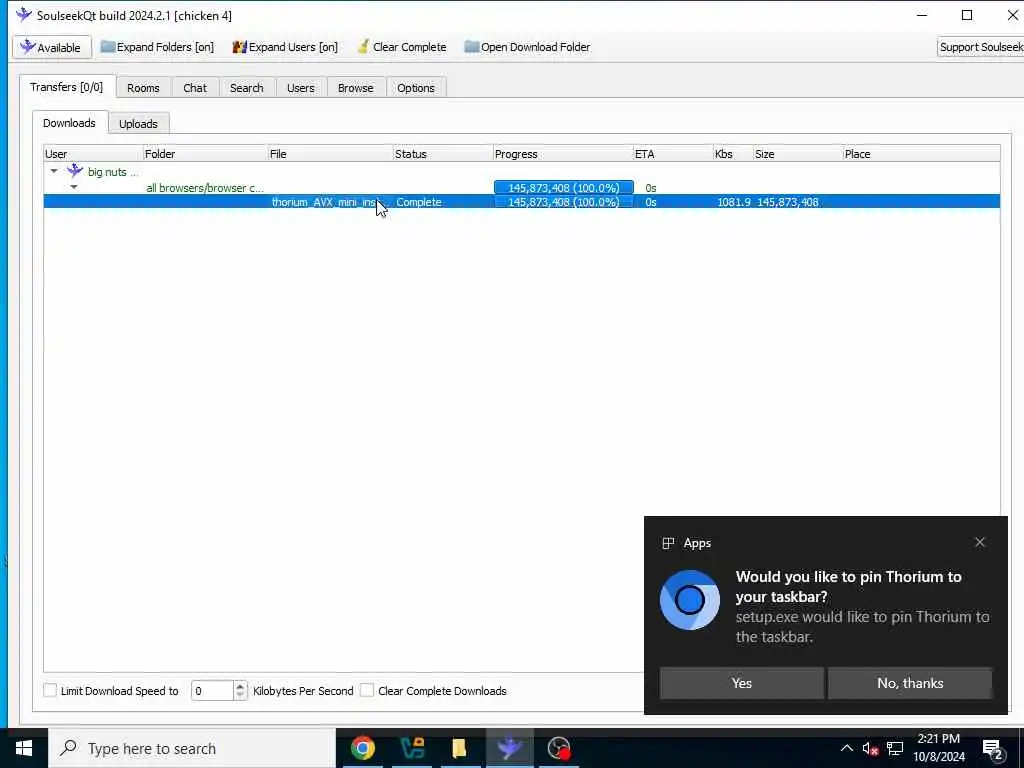Click the muted volume tray icon
The image size is (1024, 768).
(x=870, y=748)
